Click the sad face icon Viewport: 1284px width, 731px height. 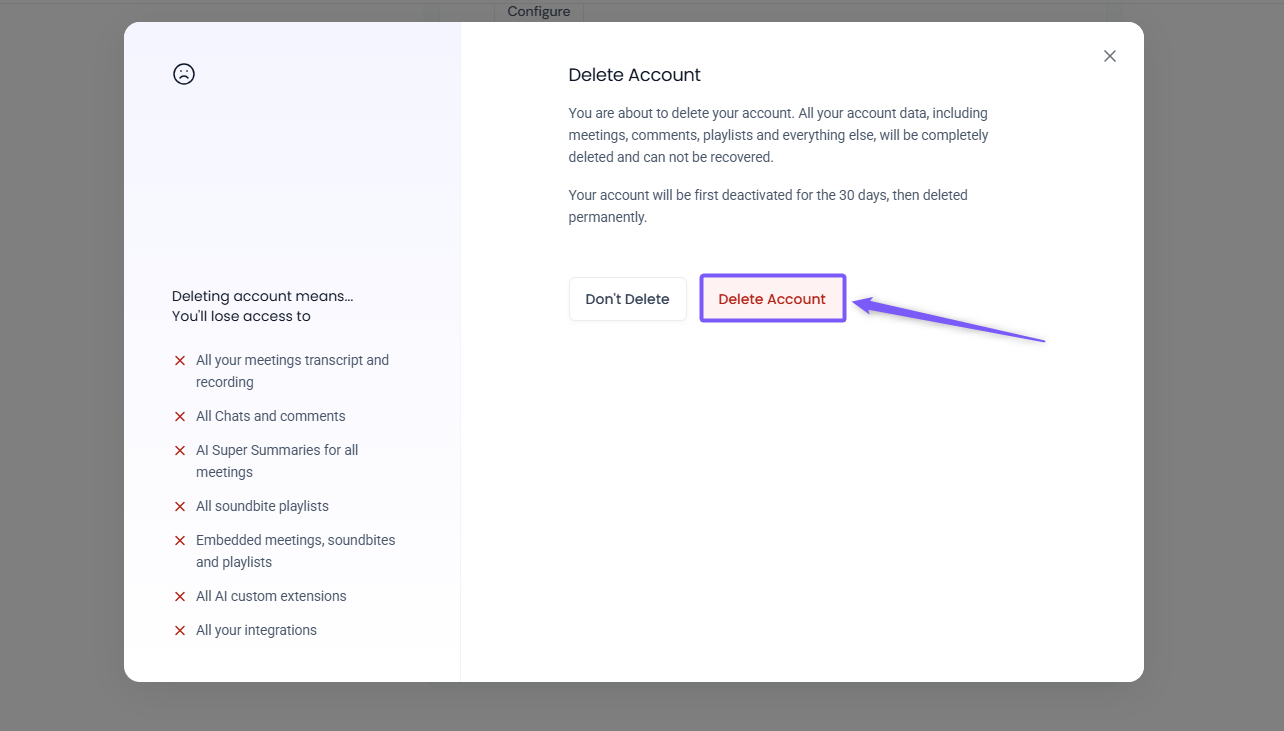[184, 74]
